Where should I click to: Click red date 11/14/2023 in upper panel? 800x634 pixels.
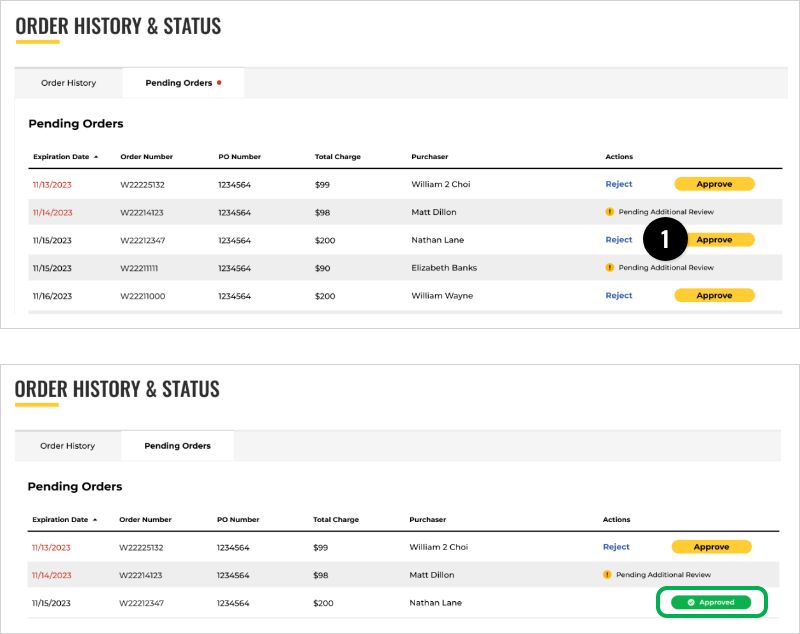click(x=53, y=213)
